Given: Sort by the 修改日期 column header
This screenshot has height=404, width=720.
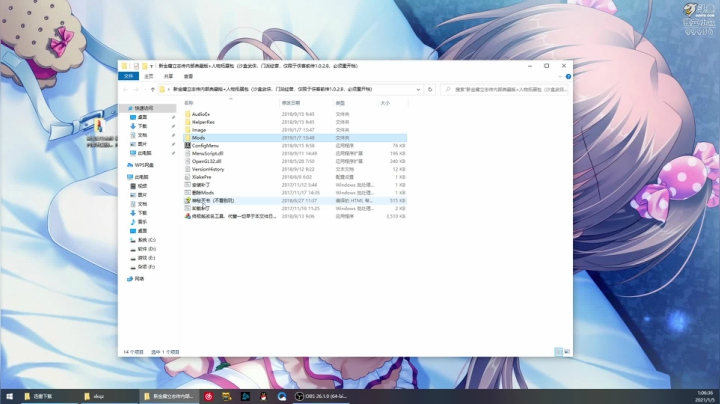Looking at the screenshot, I should coord(291,103).
